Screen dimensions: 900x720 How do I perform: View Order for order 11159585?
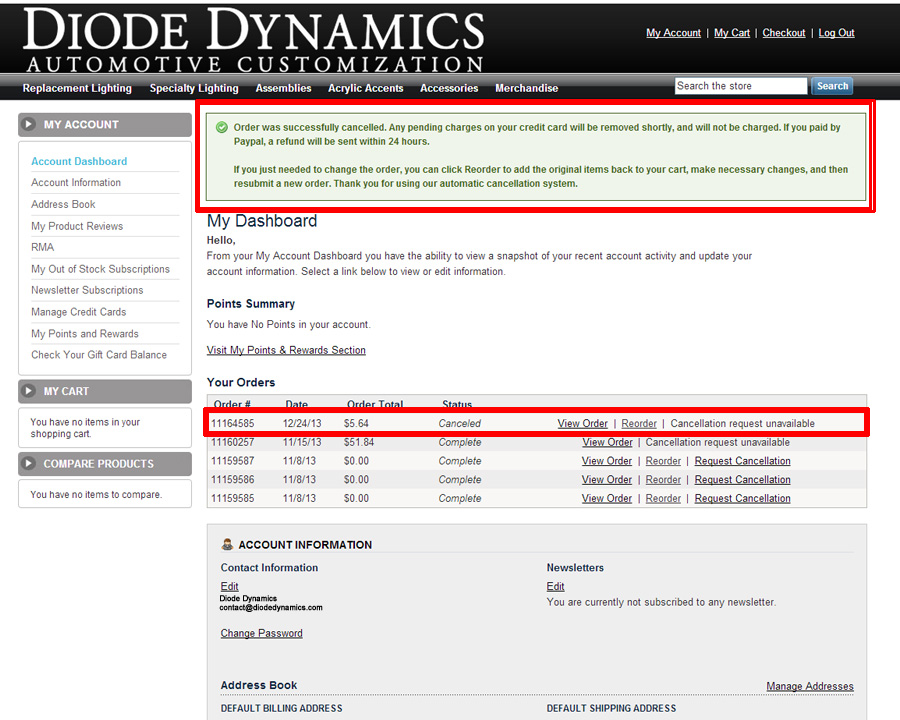coord(607,498)
